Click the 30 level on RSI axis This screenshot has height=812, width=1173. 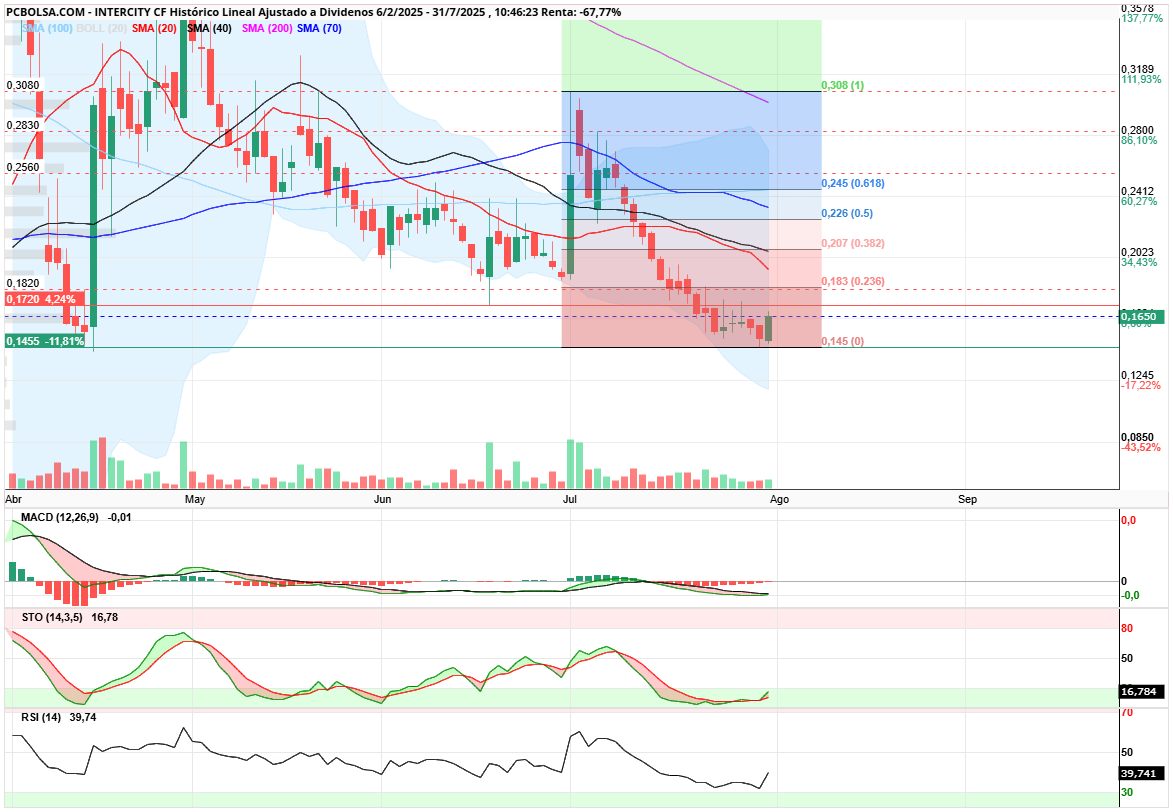coord(1127,792)
